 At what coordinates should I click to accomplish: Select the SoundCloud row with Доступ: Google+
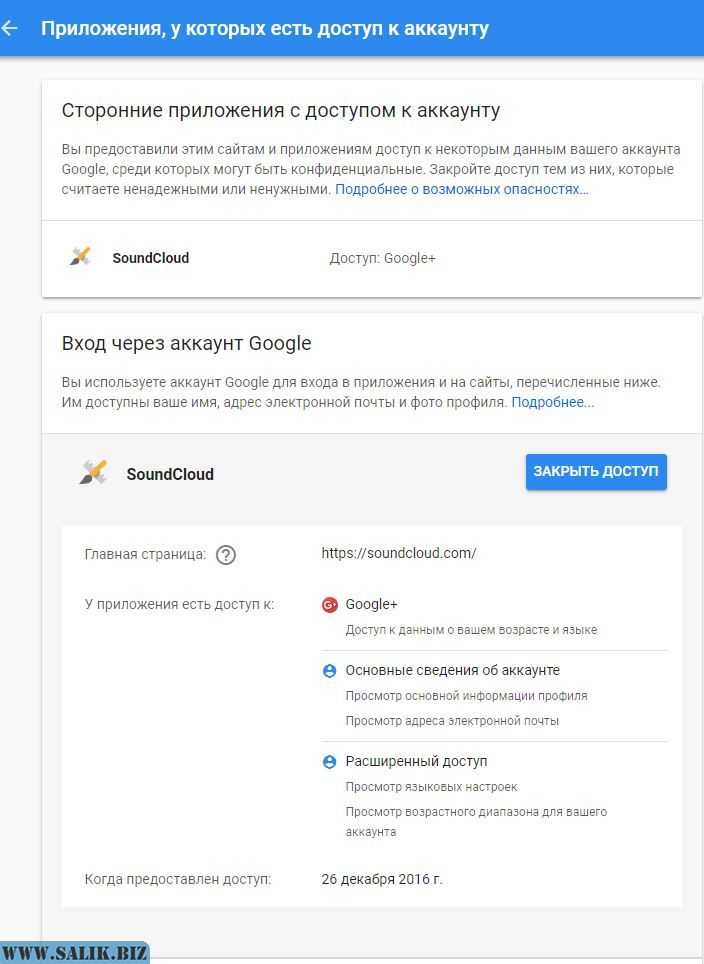tap(373, 258)
